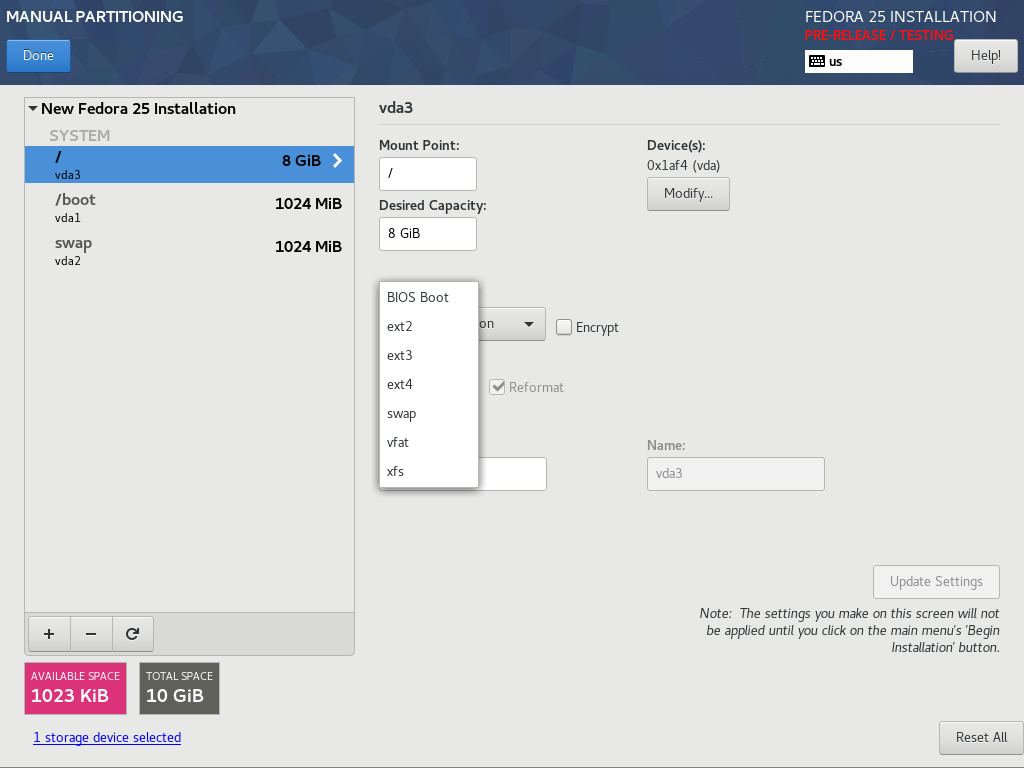Screen dimensions: 1024x768
Task: Open the 1 storage device selected link
Action: (x=107, y=737)
